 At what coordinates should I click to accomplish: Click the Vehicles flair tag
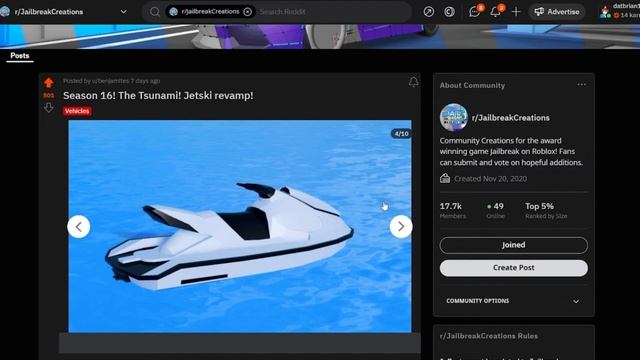[77, 111]
